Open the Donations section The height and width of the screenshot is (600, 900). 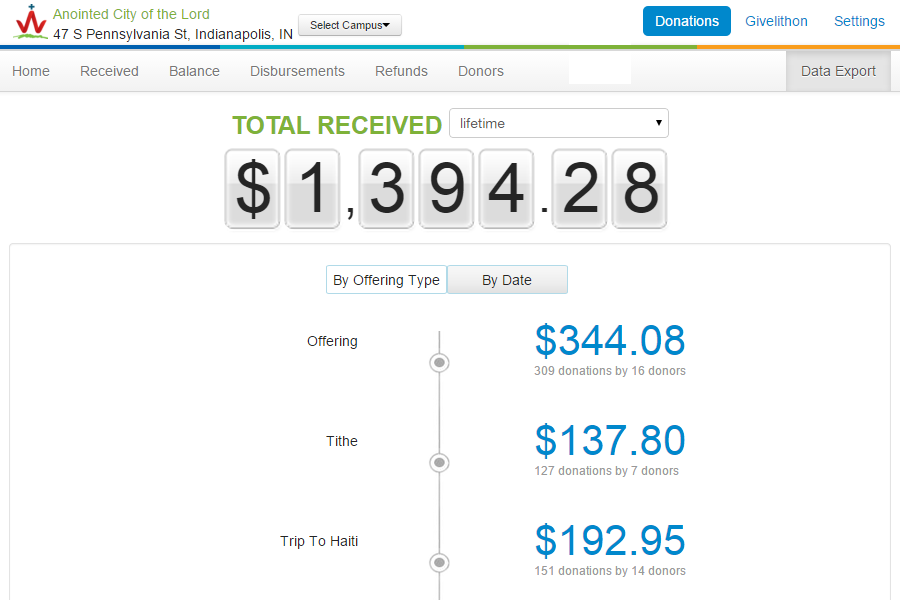point(687,21)
